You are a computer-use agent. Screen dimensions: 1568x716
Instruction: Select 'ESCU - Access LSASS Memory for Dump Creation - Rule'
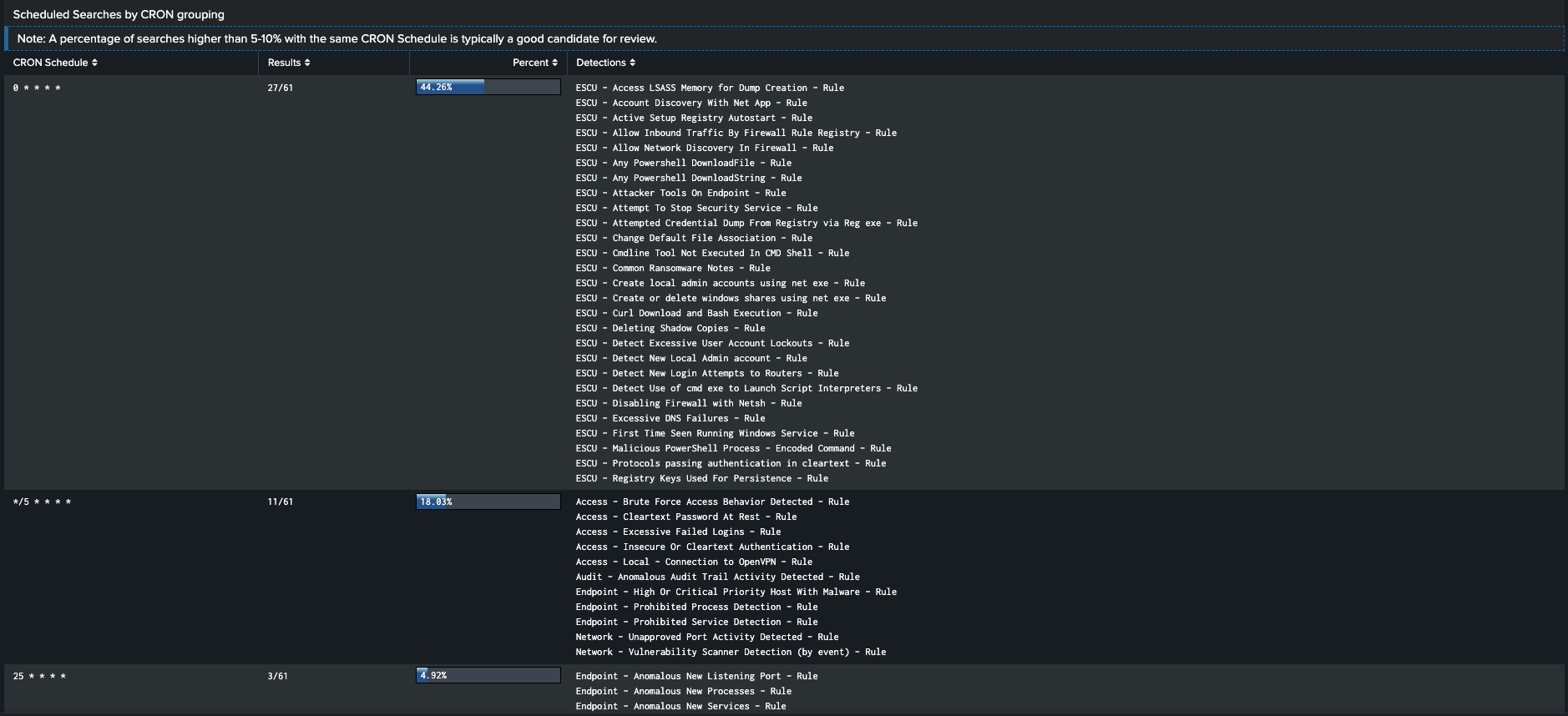click(x=710, y=88)
